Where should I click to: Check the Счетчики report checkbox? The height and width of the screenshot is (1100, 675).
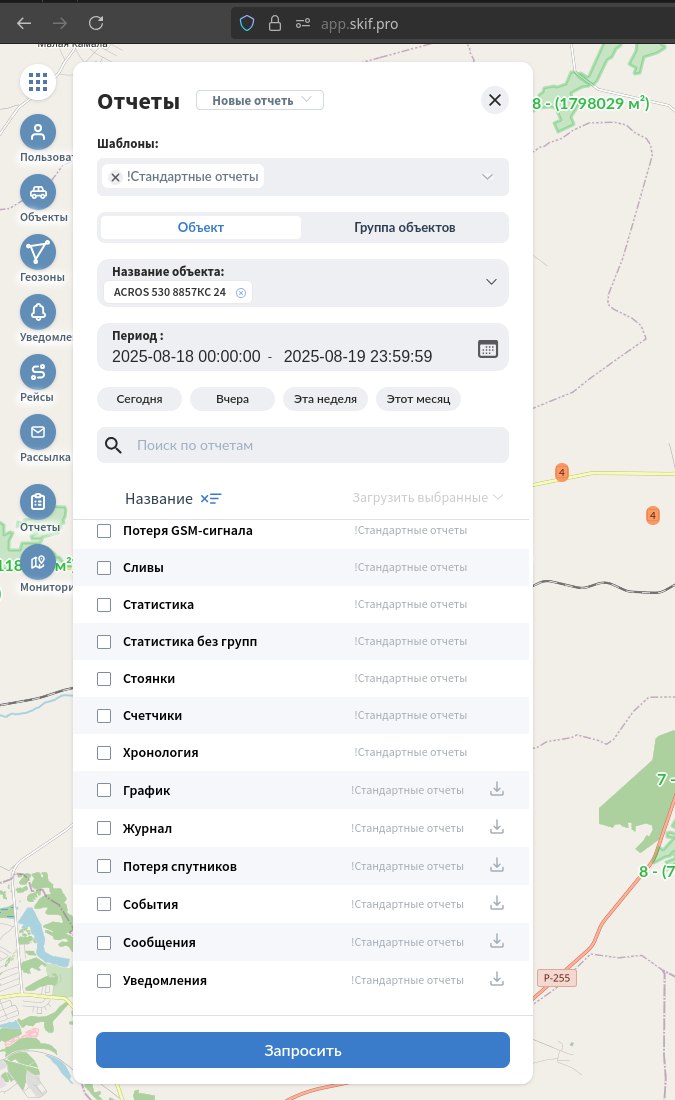[104, 716]
